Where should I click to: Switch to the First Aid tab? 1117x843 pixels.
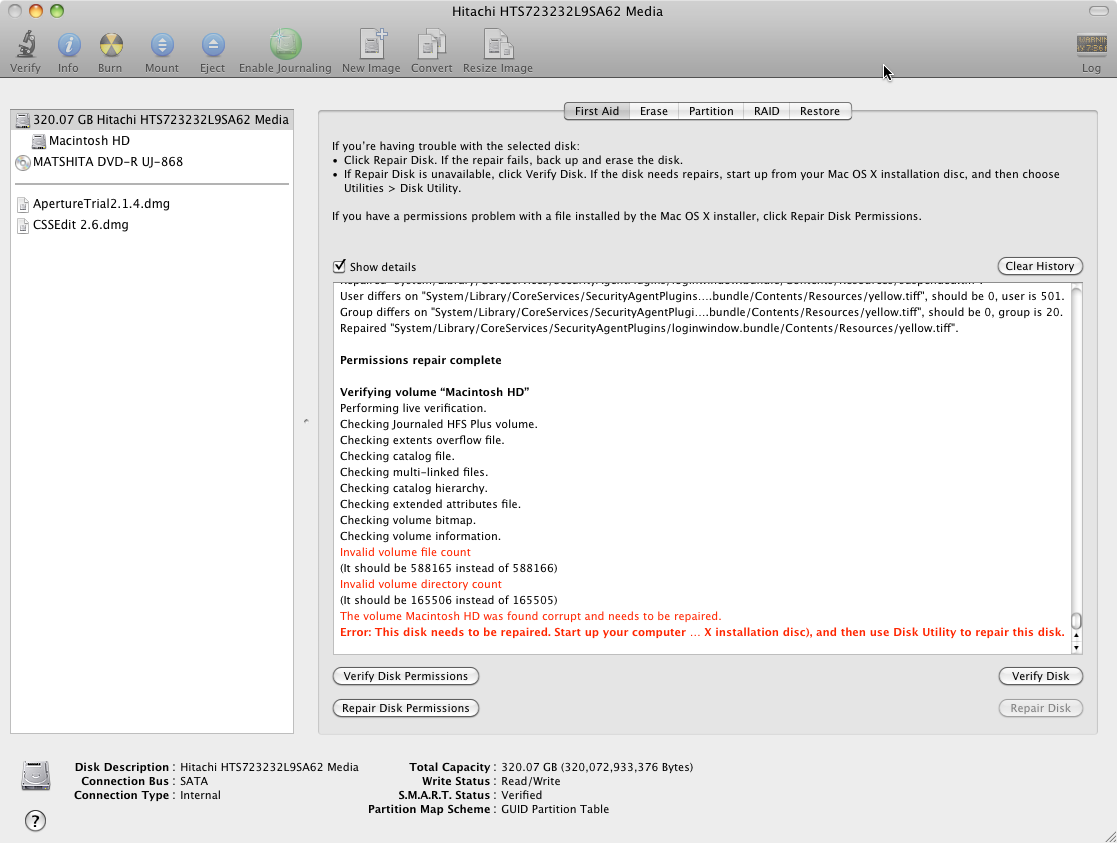(597, 111)
